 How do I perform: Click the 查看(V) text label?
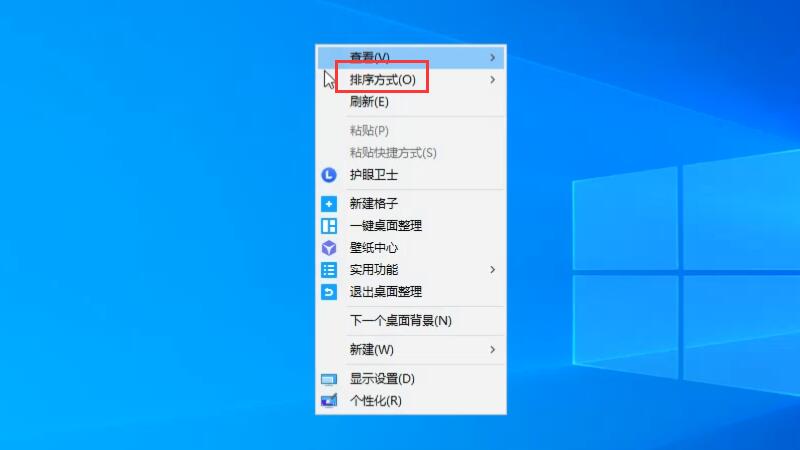click(x=369, y=57)
